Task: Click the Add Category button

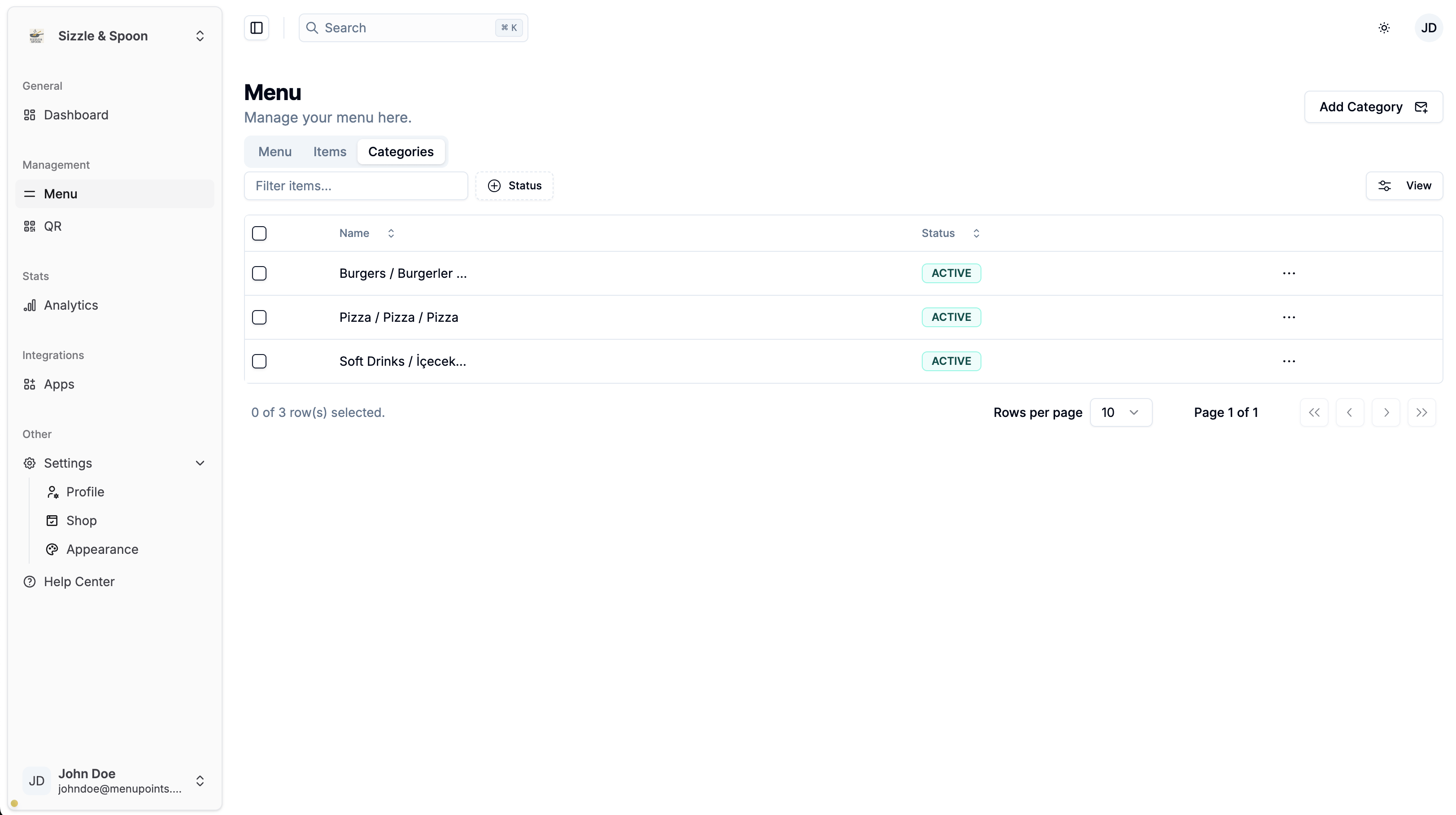Action: 1373,107
